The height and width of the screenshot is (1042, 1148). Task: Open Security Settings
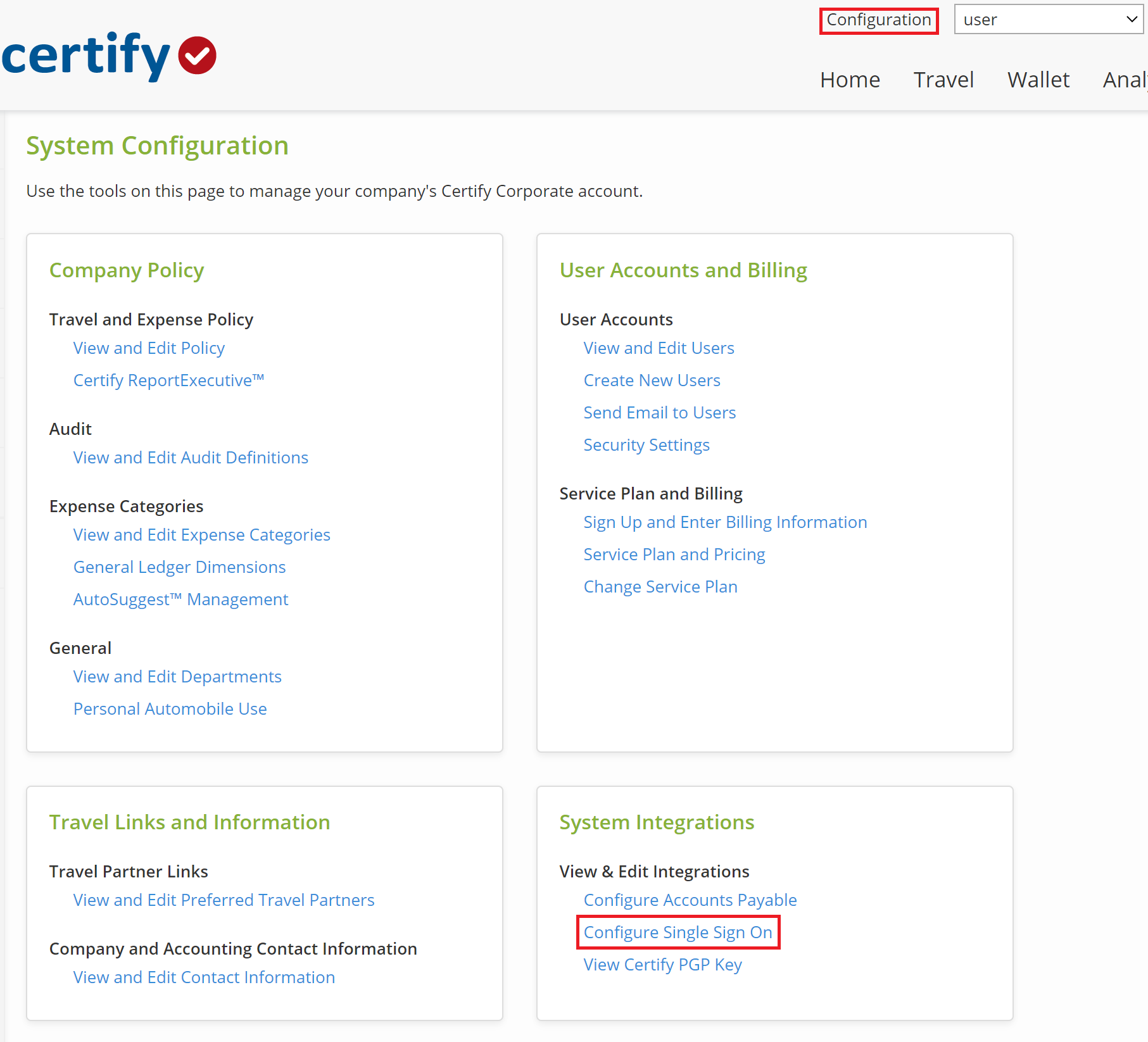(646, 445)
